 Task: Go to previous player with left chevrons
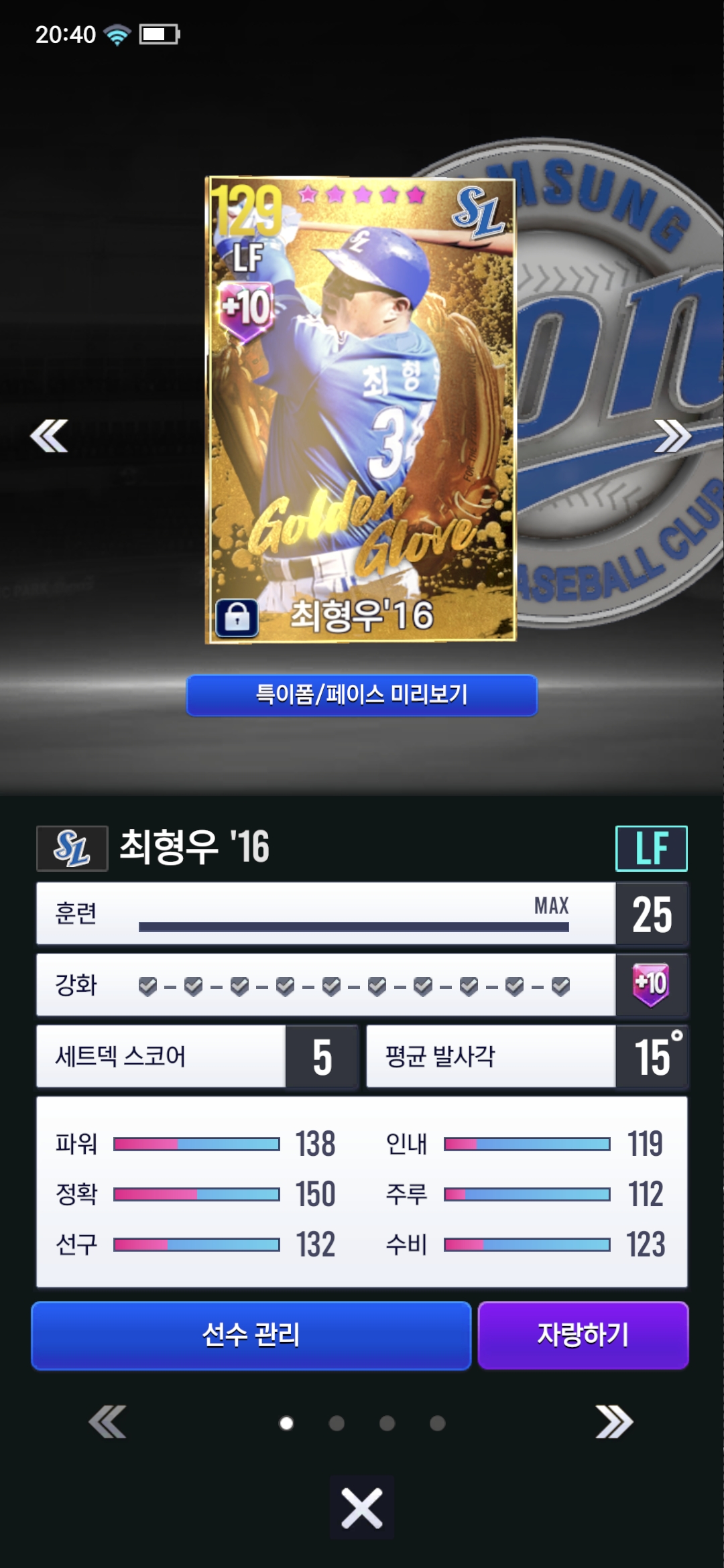[x=49, y=436]
